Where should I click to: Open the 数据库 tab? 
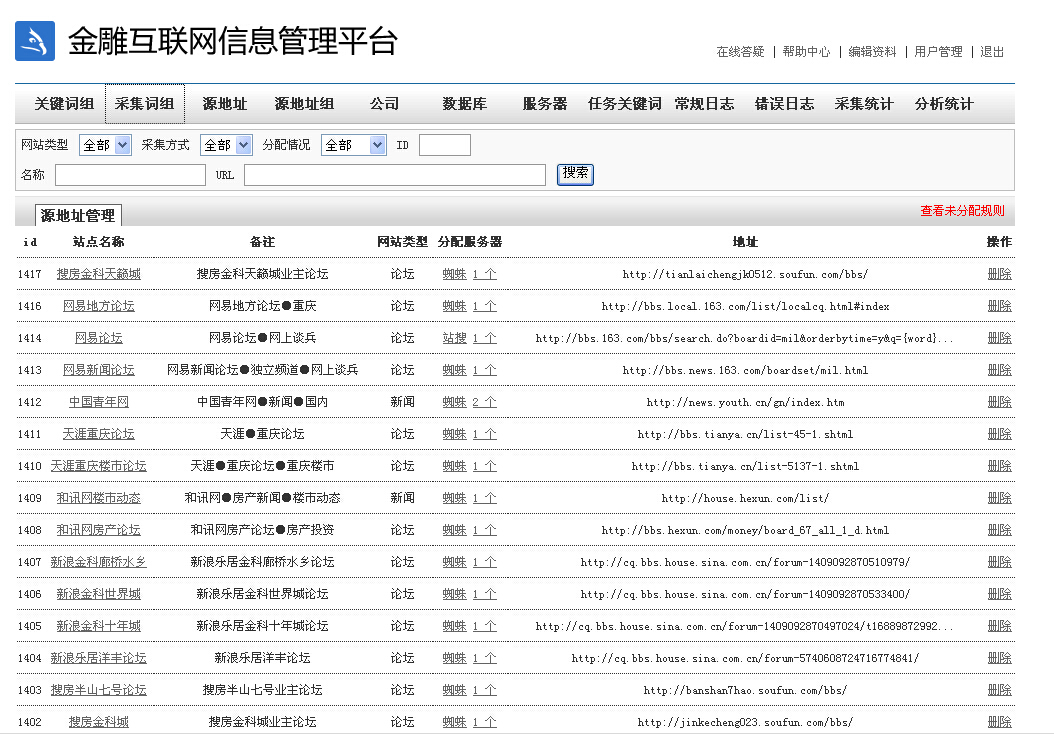[x=464, y=104]
